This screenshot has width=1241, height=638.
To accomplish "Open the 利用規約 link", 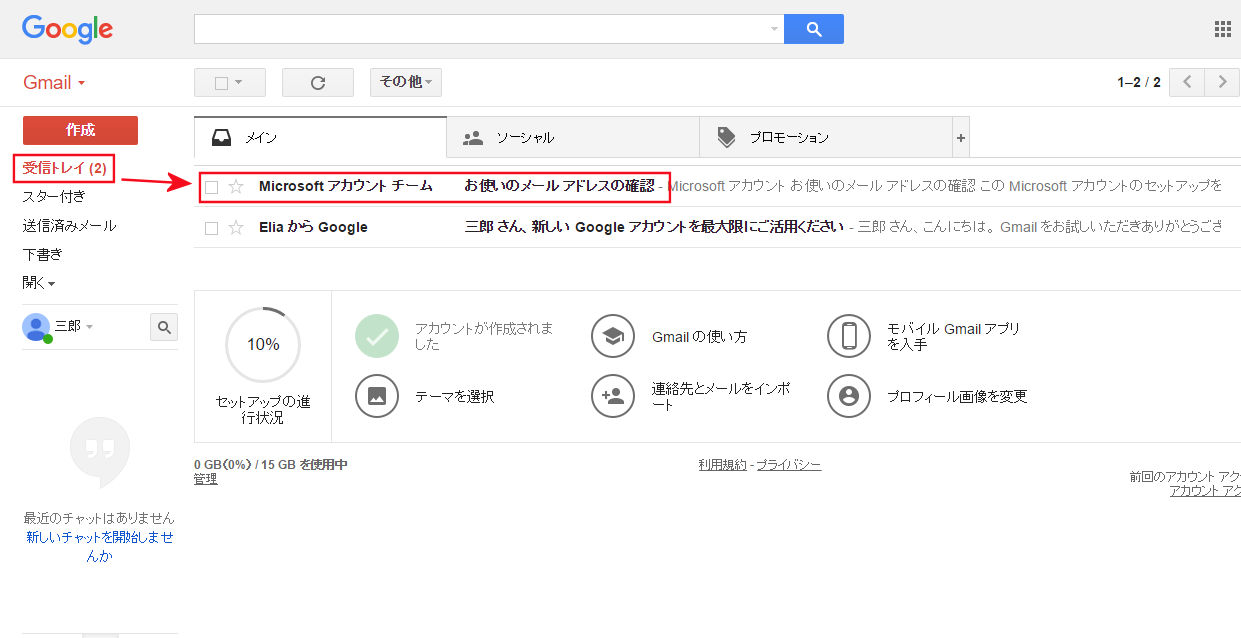I will point(722,465).
